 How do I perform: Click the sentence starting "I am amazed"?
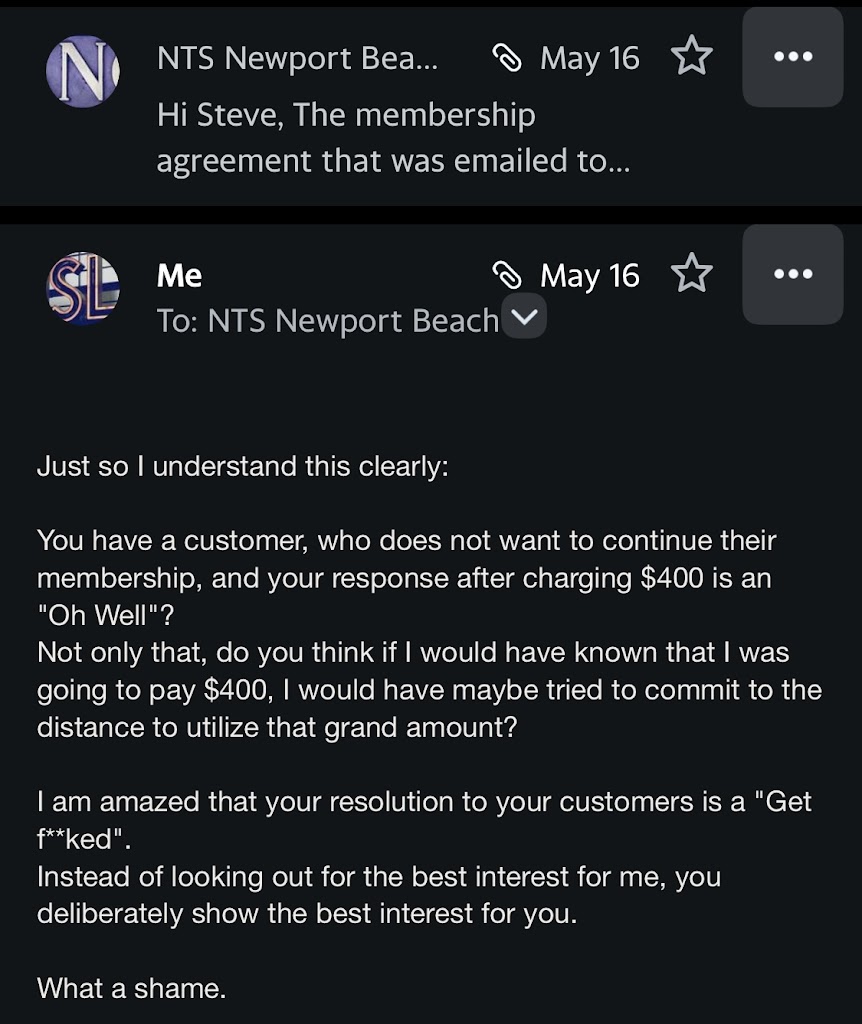424,801
